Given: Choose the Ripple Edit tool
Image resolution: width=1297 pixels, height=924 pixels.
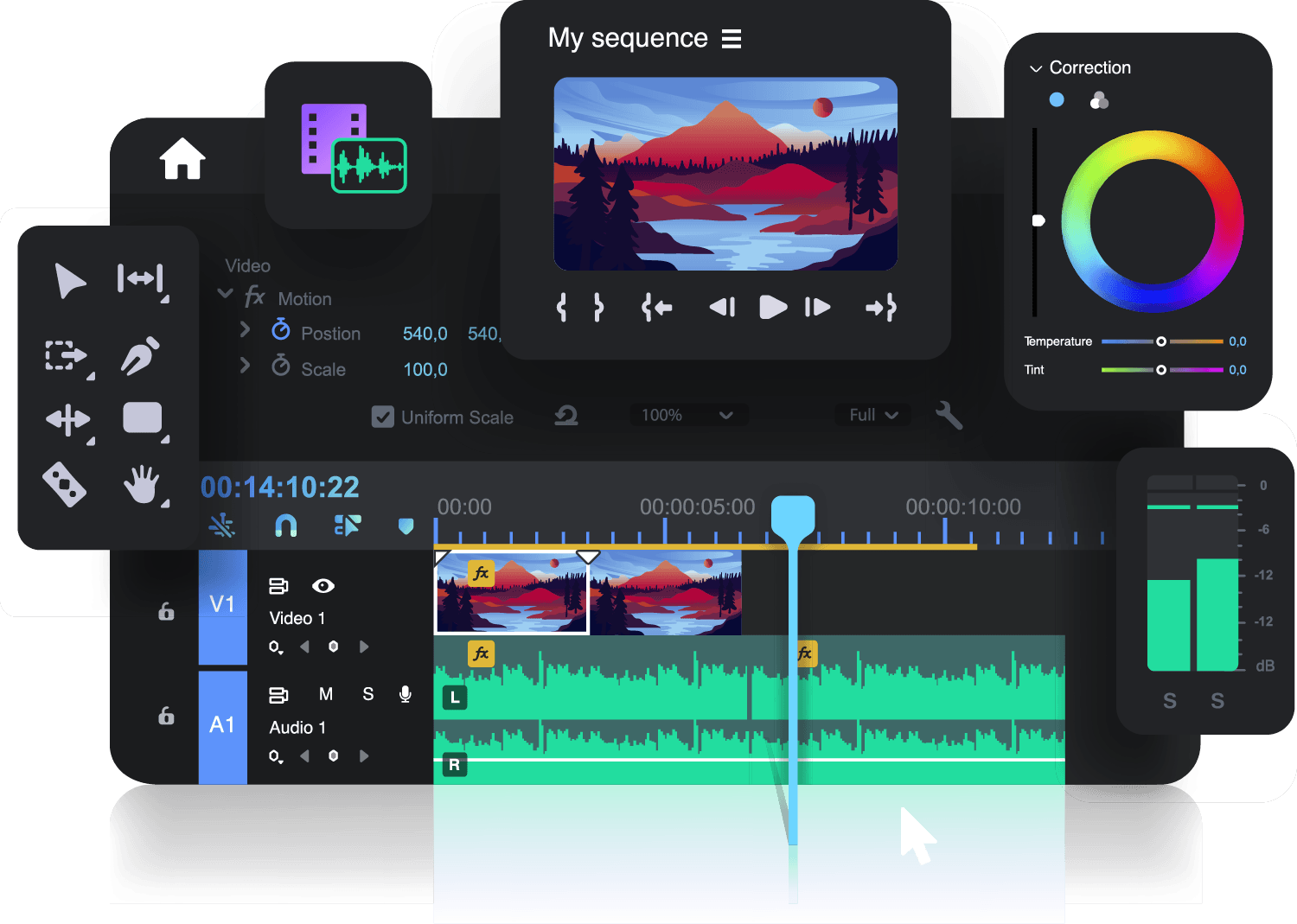Looking at the screenshot, I should [140, 279].
